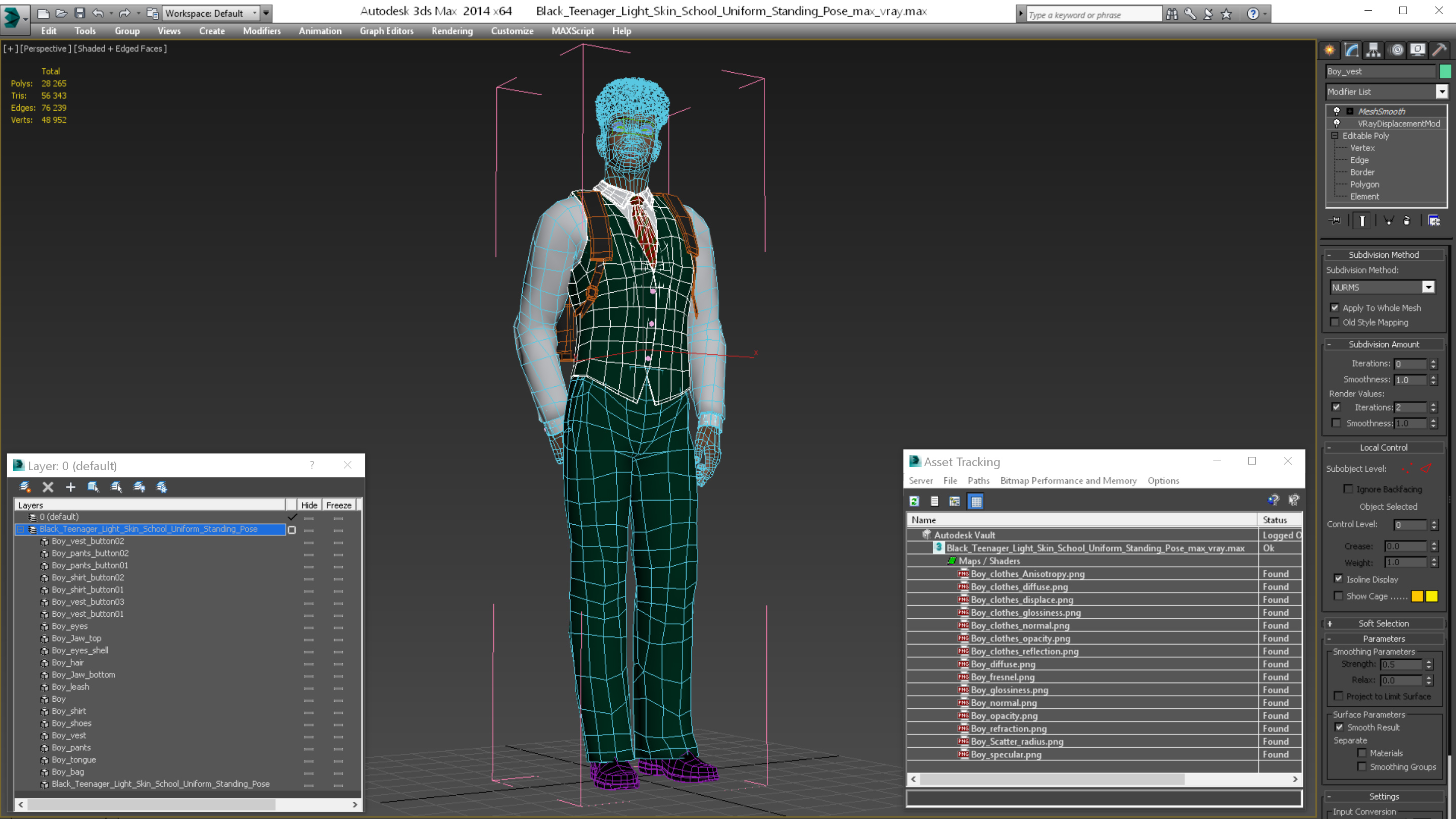Open the Display panel tab
The width and height of the screenshot is (1456, 819).
[x=1418, y=50]
